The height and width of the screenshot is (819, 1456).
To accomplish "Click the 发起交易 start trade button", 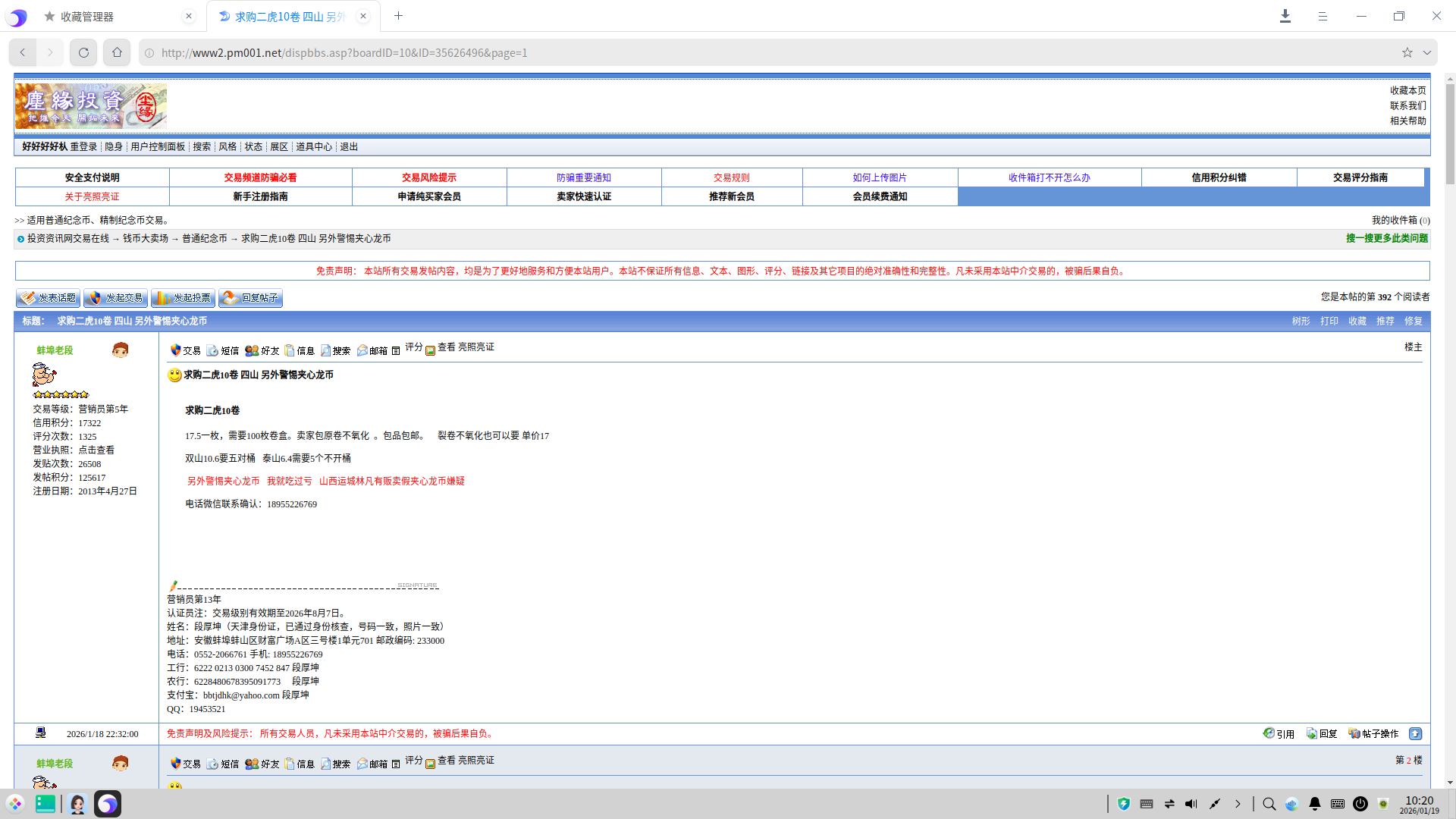I will [x=115, y=298].
